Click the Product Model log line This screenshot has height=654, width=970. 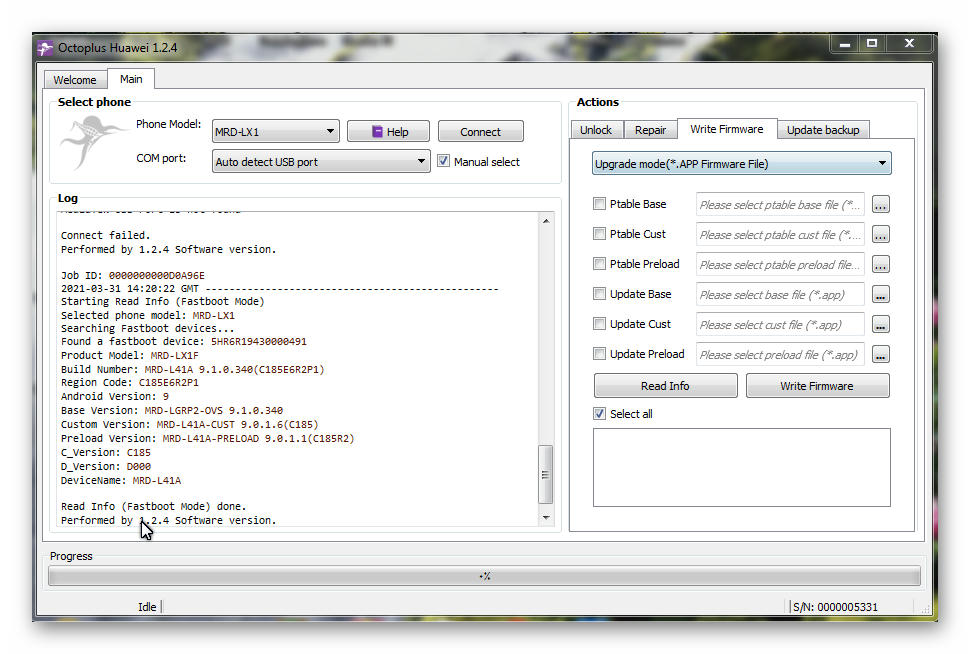tap(129, 356)
